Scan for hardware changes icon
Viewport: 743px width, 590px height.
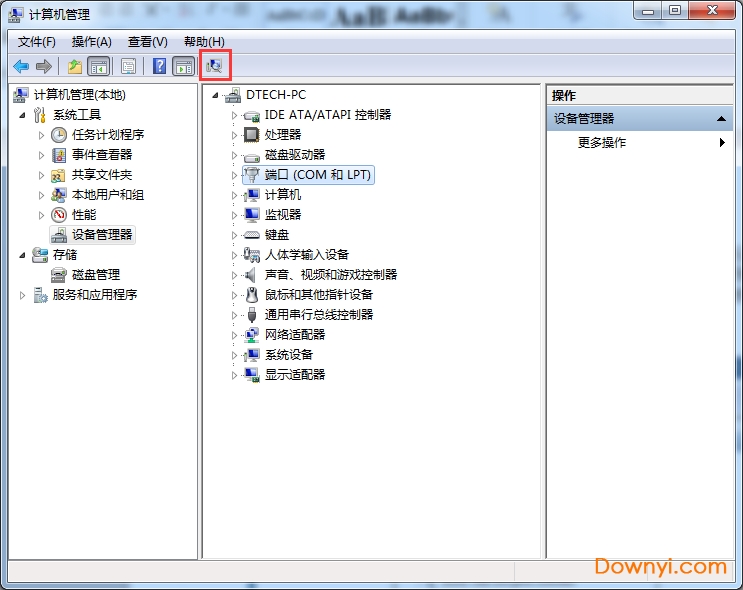point(215,66)
